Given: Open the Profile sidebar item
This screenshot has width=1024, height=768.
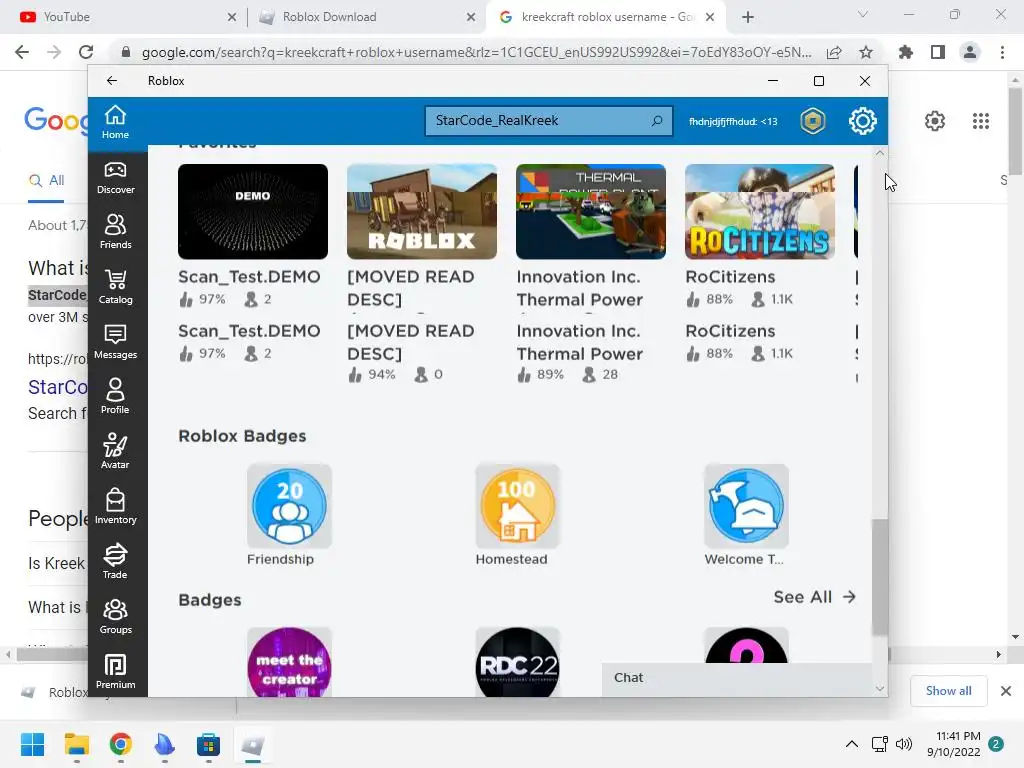Looking at the screenshot, I should click(x=116, y=397).
